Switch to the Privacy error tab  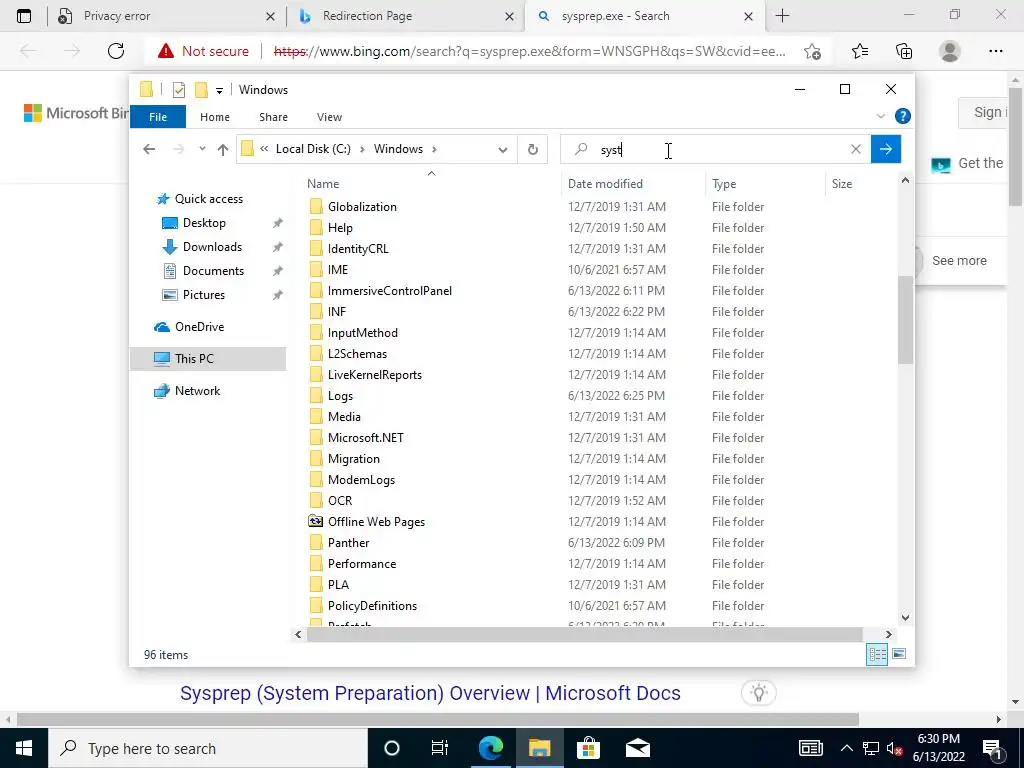click(x=167, y=16)
